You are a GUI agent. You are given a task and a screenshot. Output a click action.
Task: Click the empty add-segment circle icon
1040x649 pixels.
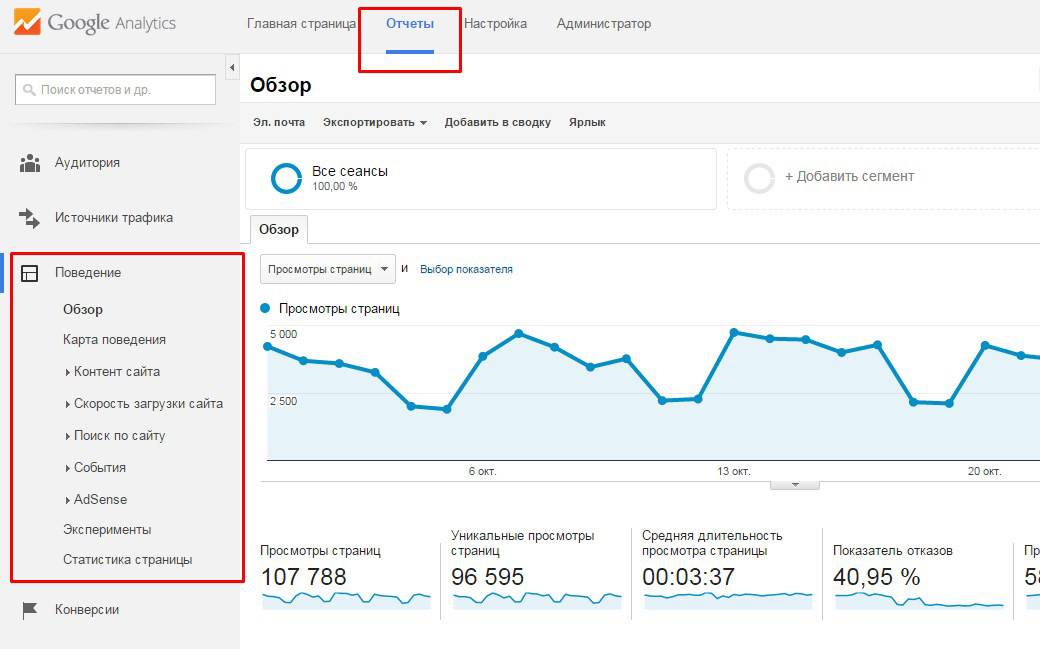tap(759, 178)
